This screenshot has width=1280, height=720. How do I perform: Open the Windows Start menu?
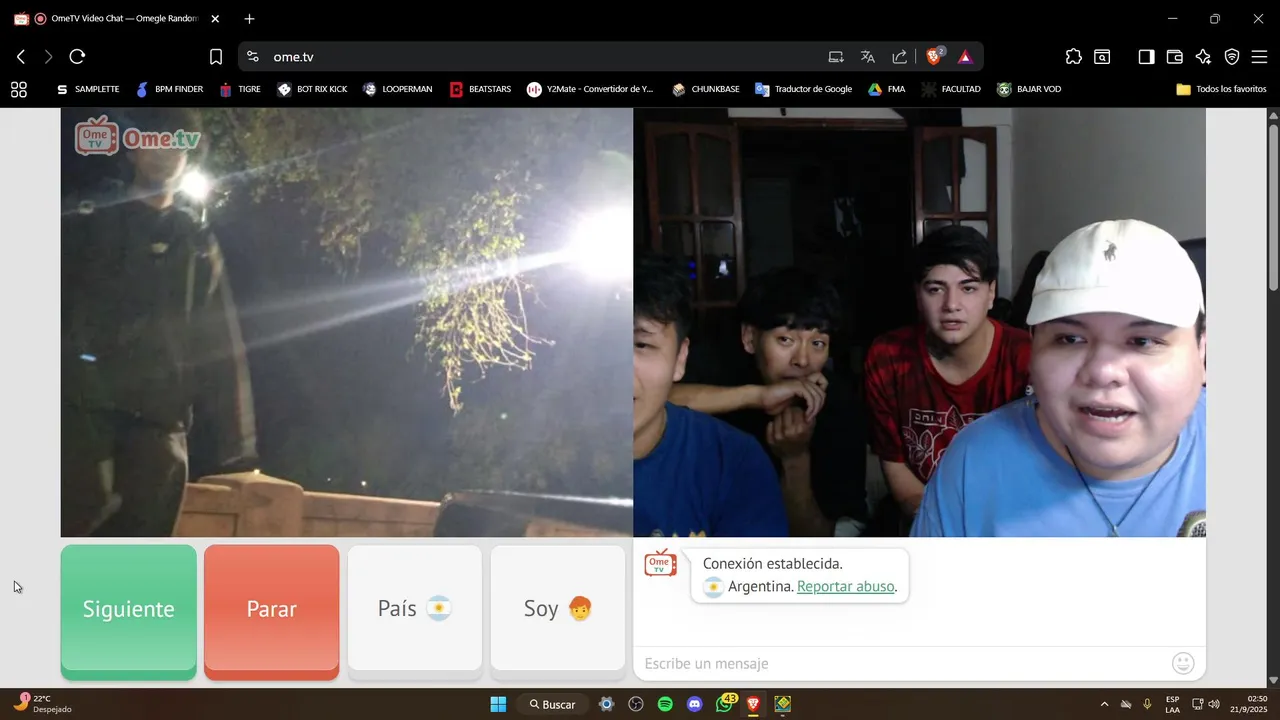[498, 704]
